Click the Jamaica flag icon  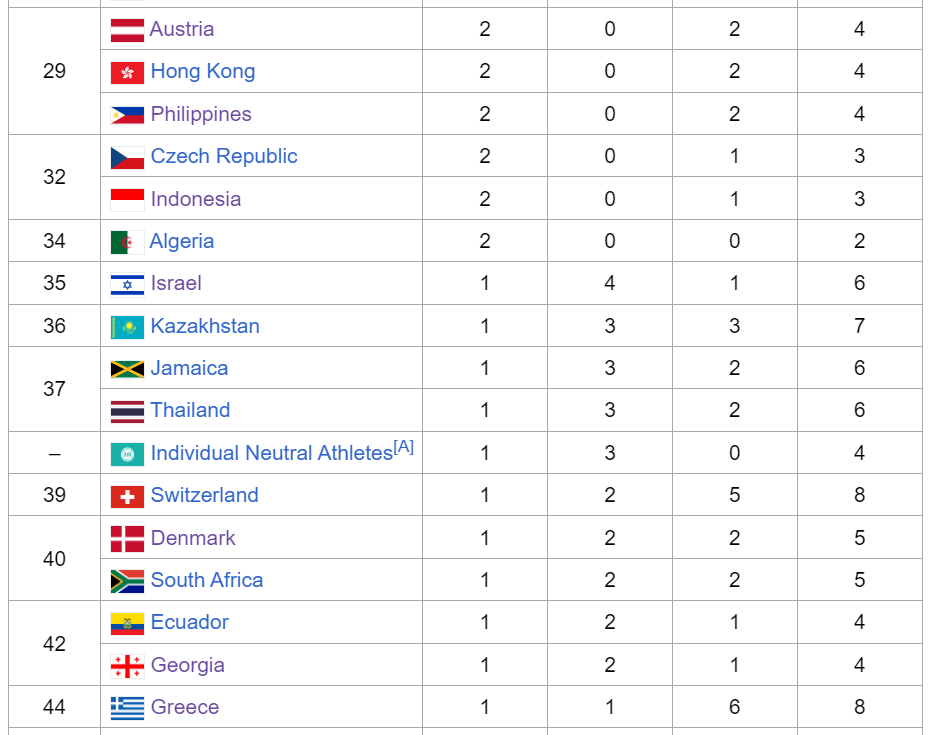pos(127,369)
